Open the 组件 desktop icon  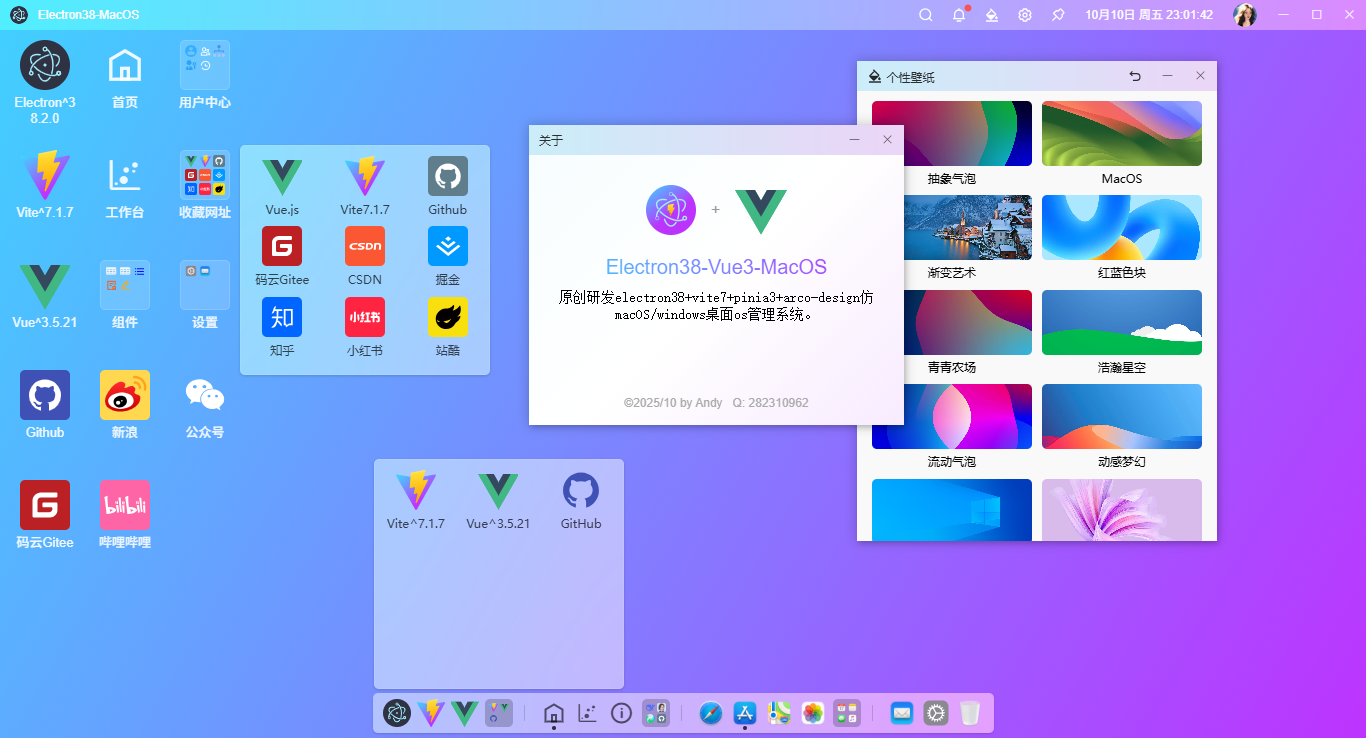pos(124,285)
